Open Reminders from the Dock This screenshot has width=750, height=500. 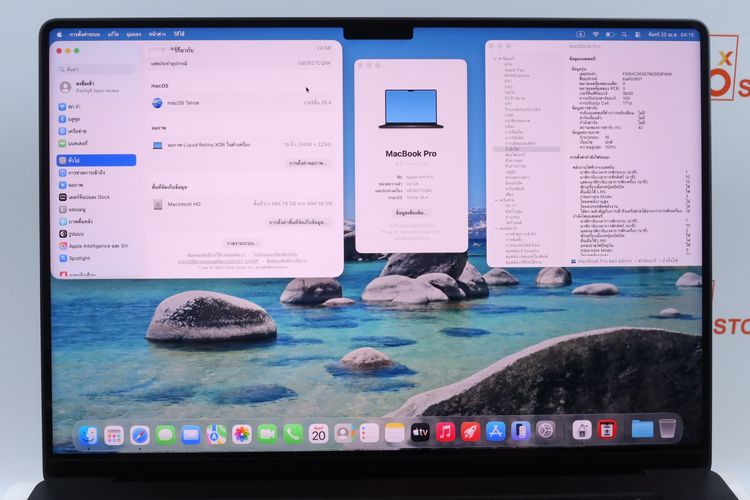[x=369, y=433]
